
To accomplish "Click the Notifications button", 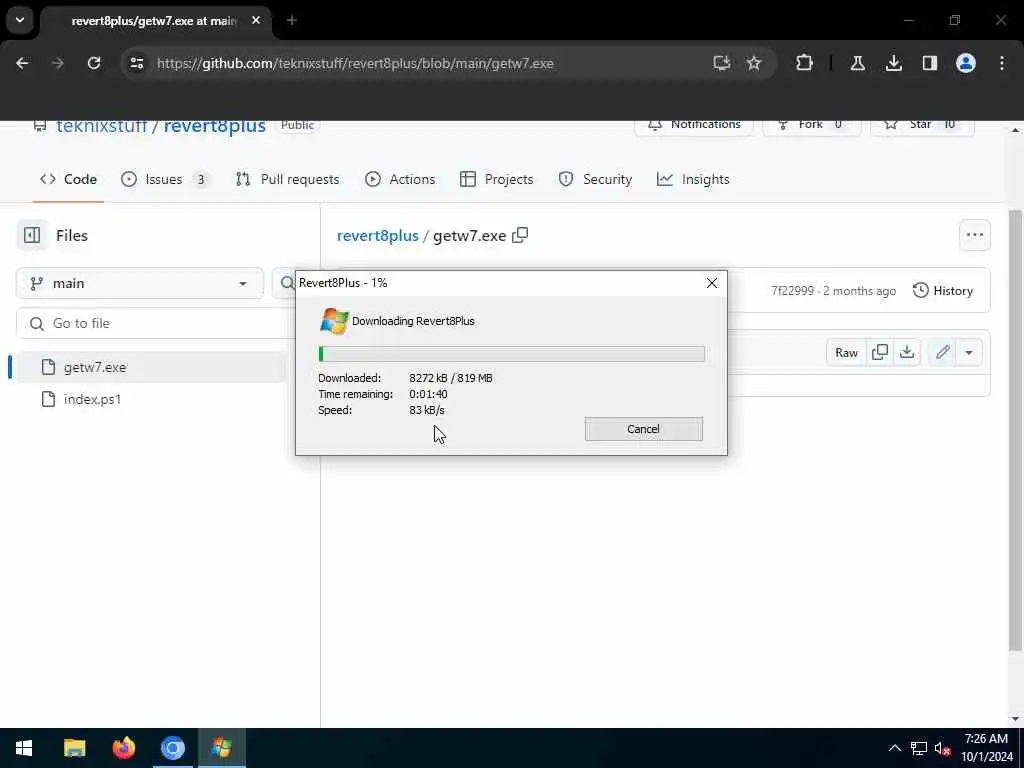I will coord(694,125).
